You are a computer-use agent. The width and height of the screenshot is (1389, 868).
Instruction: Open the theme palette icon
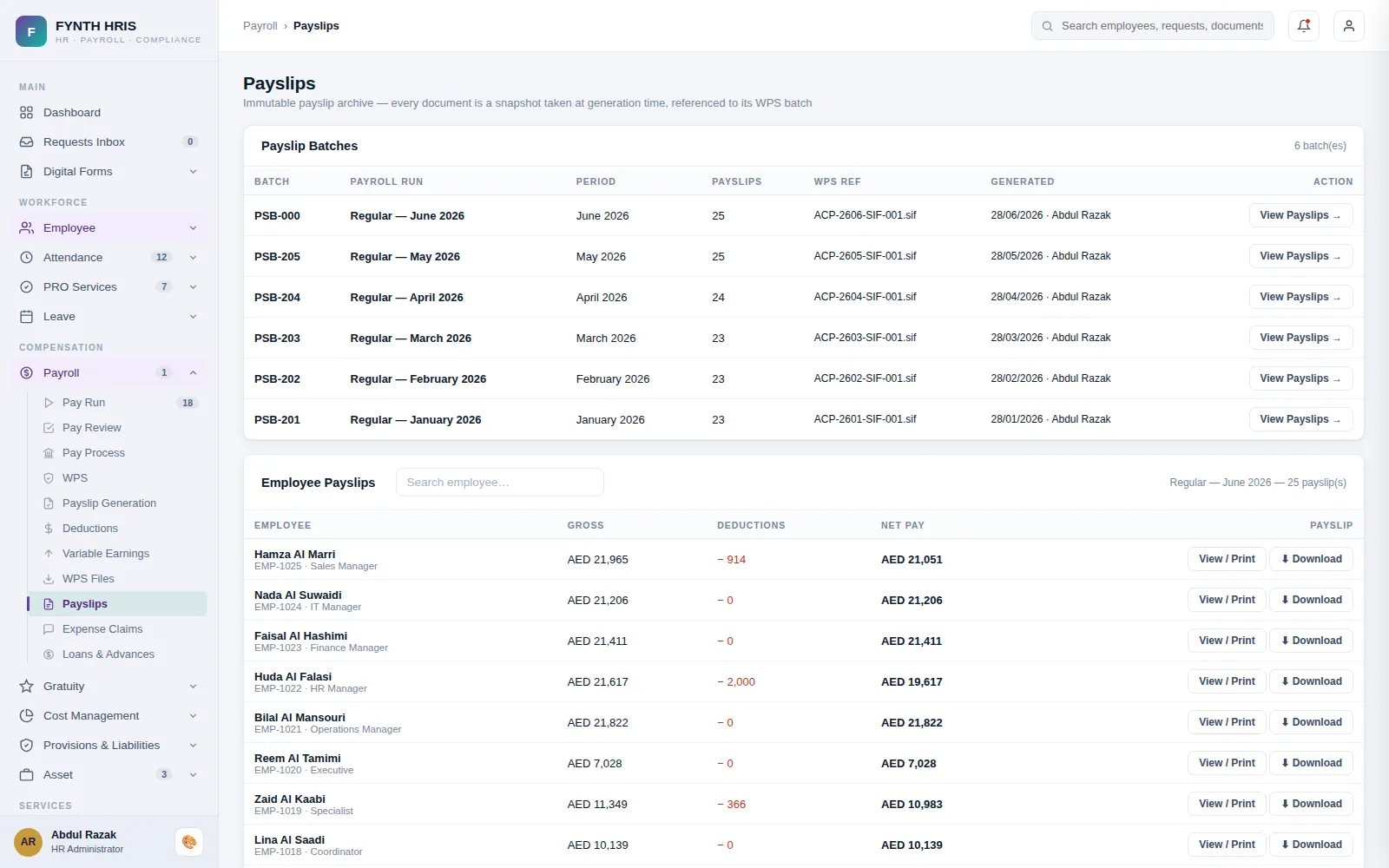click(x=189, y=842)
